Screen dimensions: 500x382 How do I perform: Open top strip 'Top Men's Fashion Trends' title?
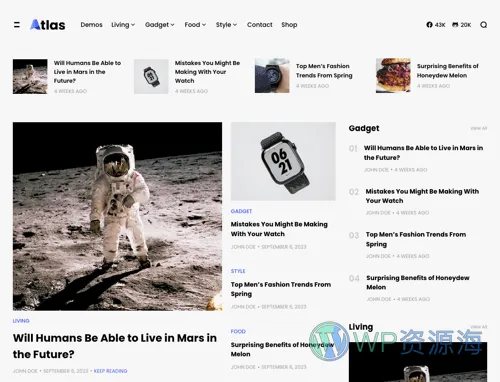point(324,71)
